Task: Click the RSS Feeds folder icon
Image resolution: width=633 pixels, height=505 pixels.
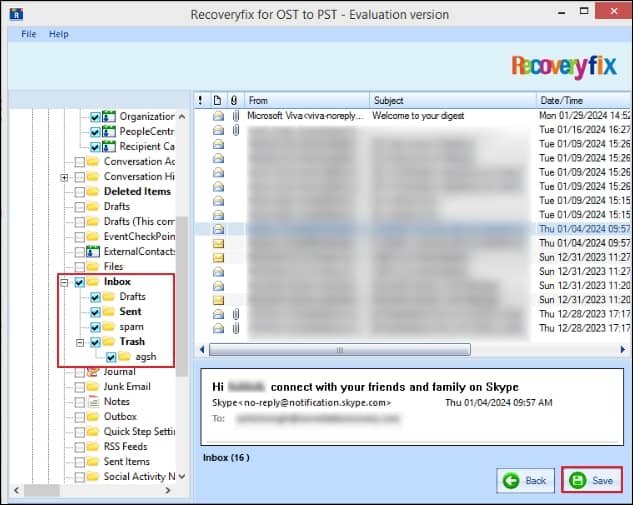Action: point(93,446)
